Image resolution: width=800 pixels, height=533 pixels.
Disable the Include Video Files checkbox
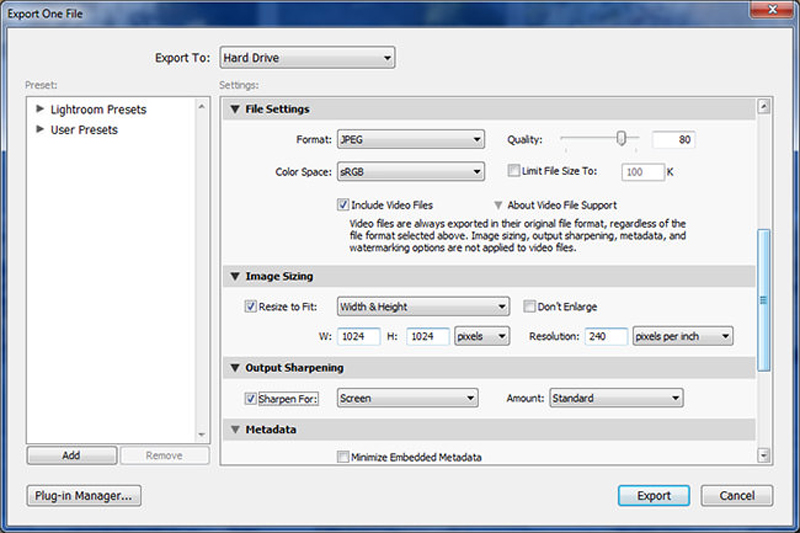(343, 205)
